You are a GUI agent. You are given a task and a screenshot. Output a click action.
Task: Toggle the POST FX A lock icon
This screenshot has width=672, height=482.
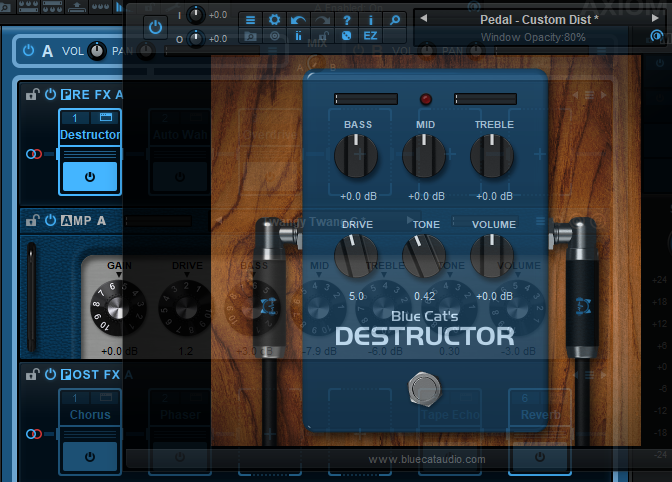pos(33,374)
